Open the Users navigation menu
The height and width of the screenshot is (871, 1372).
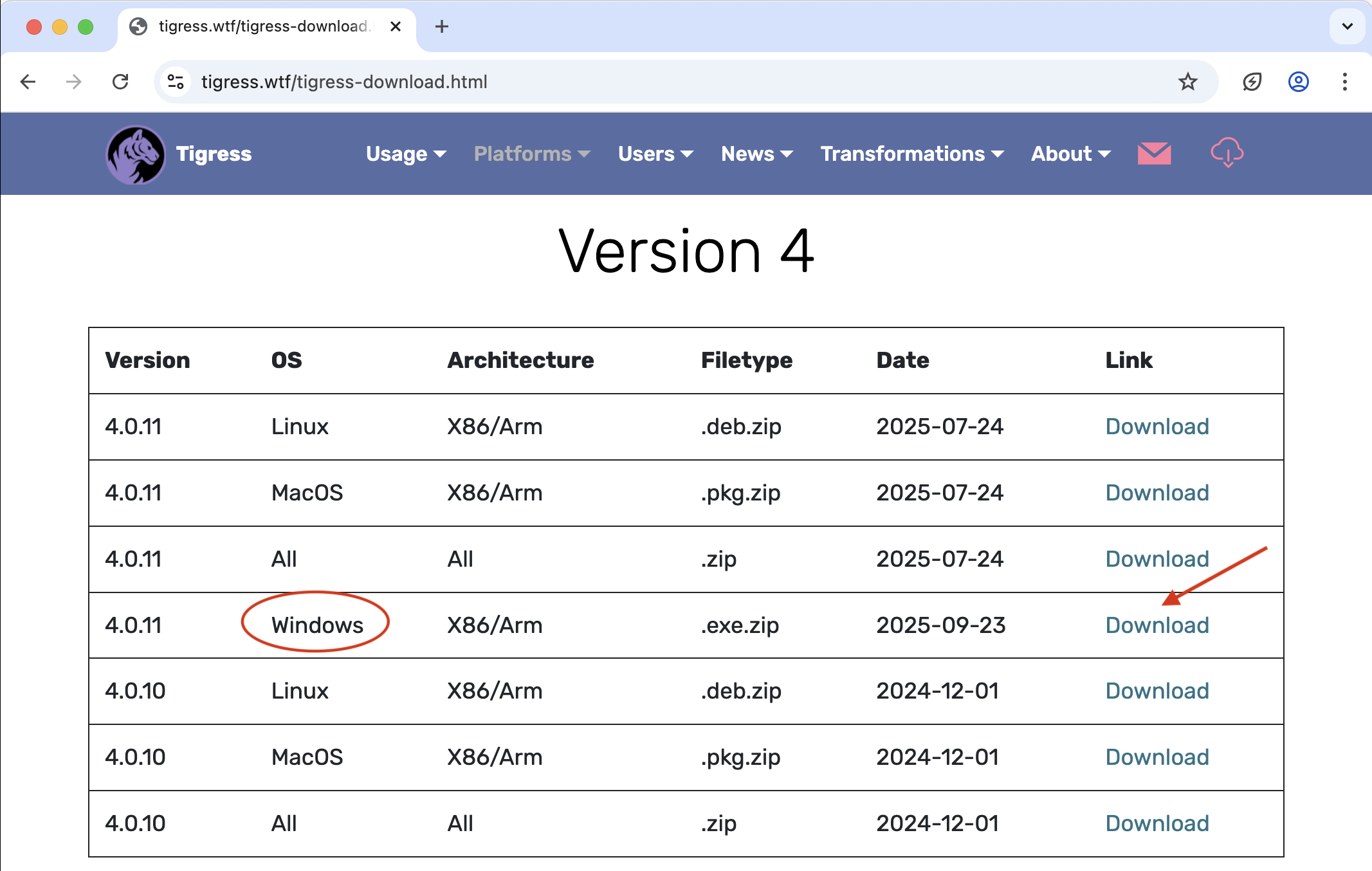(655, 154)
